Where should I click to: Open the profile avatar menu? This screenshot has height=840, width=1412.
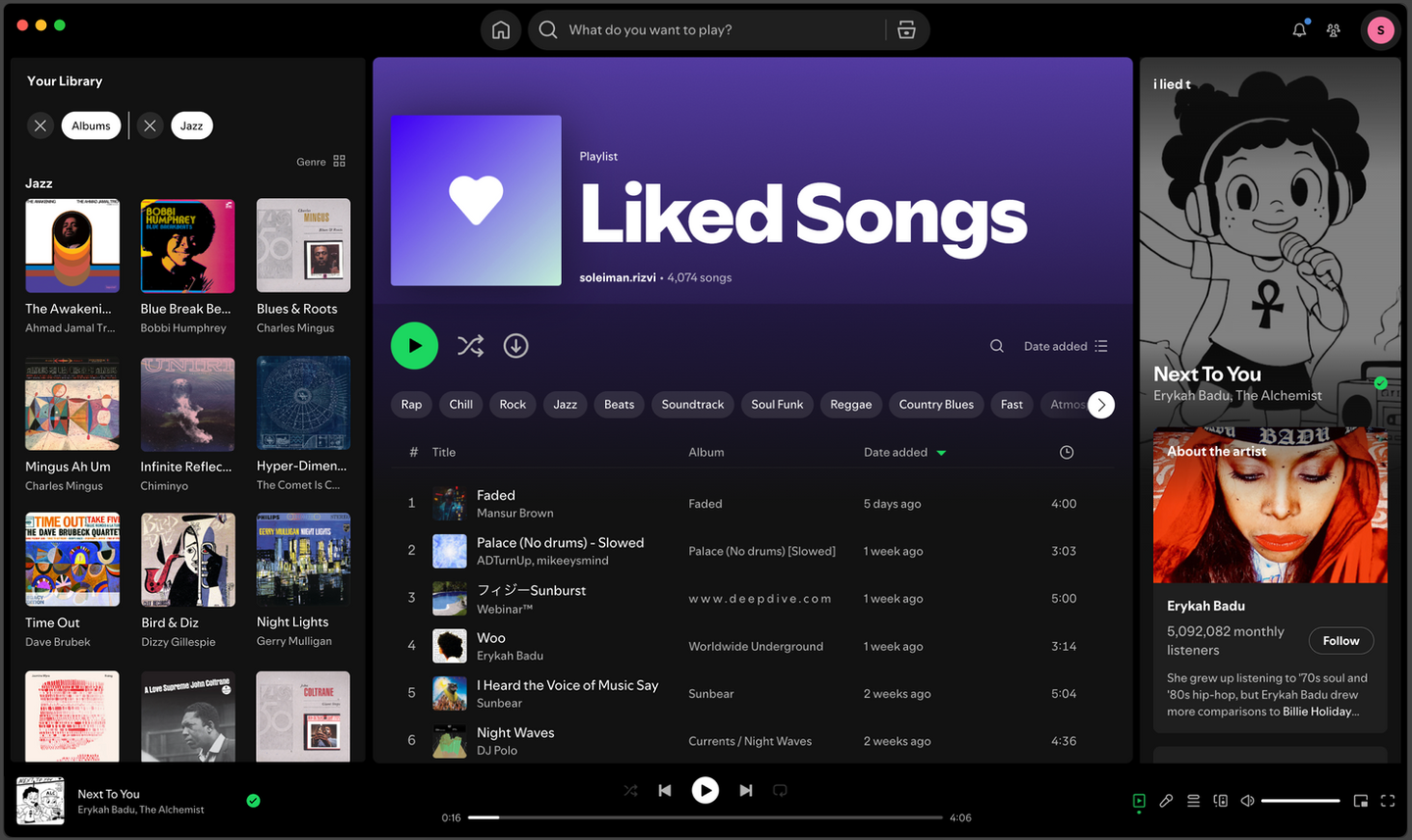point(1381,30)
